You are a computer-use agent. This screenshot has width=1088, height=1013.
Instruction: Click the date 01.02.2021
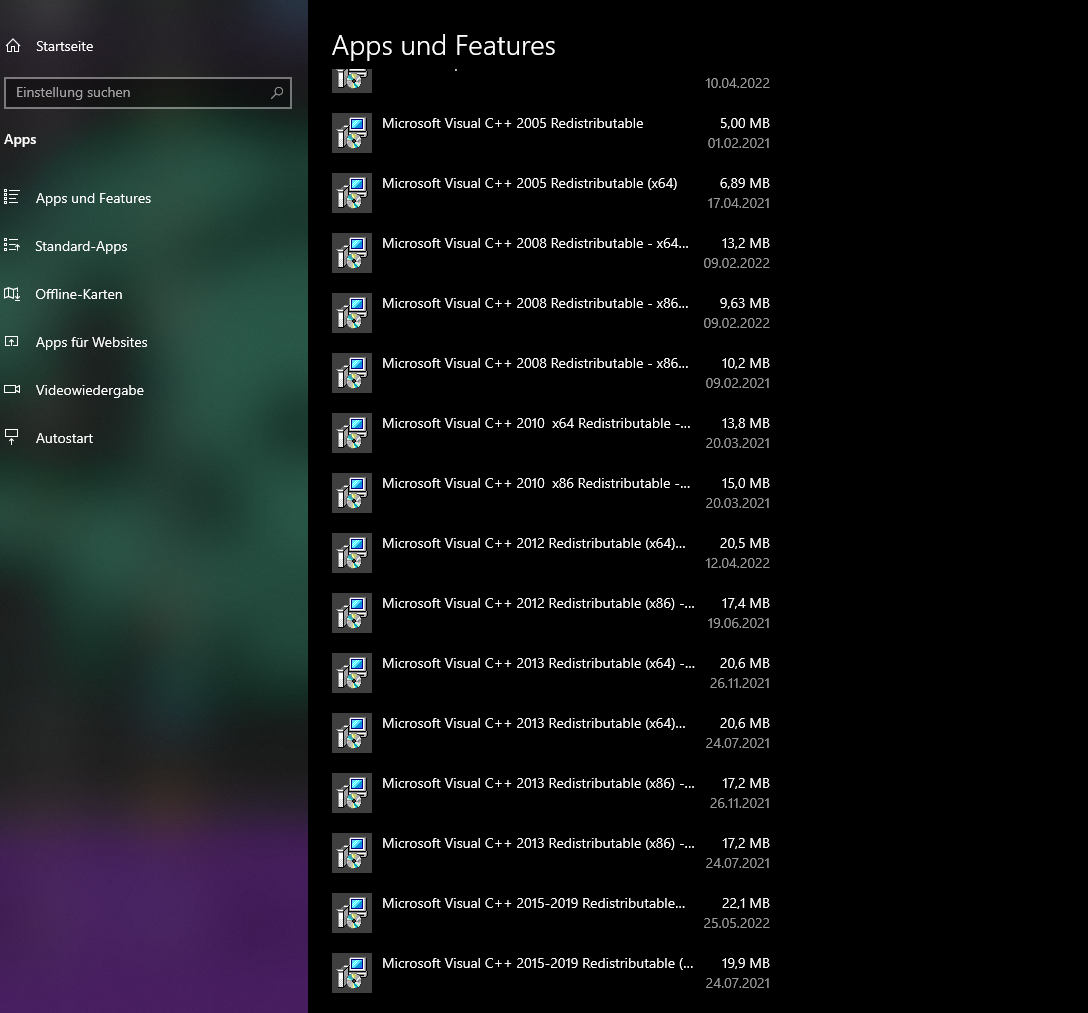pyautogui.click(x=738, y=143)
